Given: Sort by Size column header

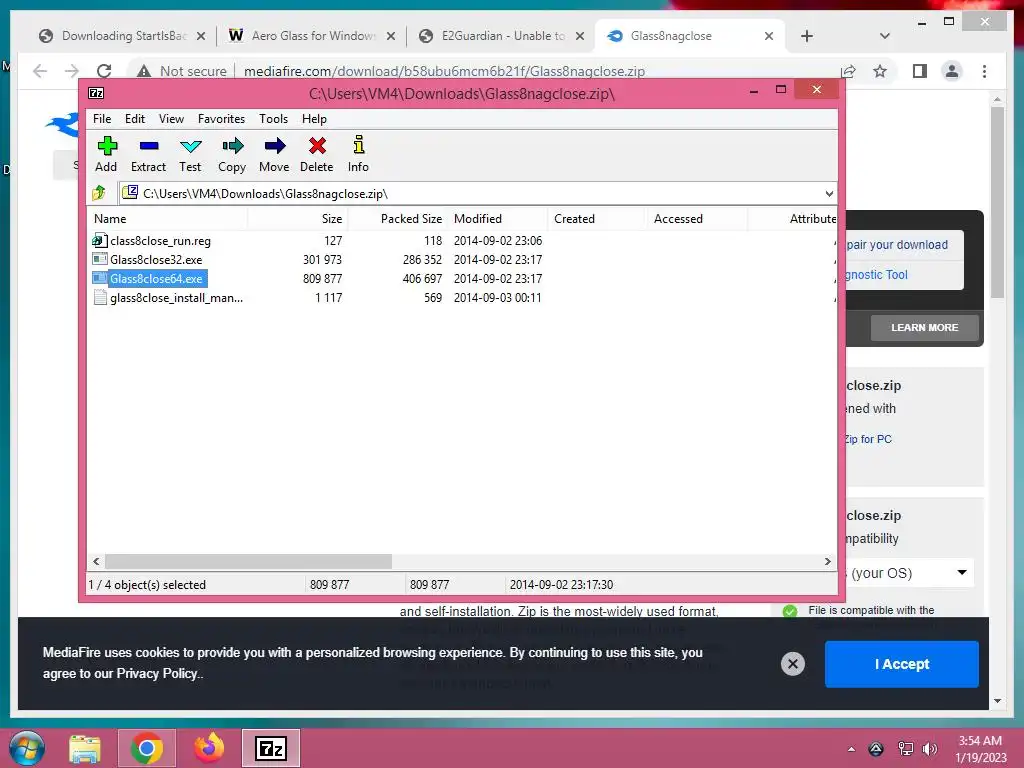Looking at the screenshot, I should (x=298, y=219).
